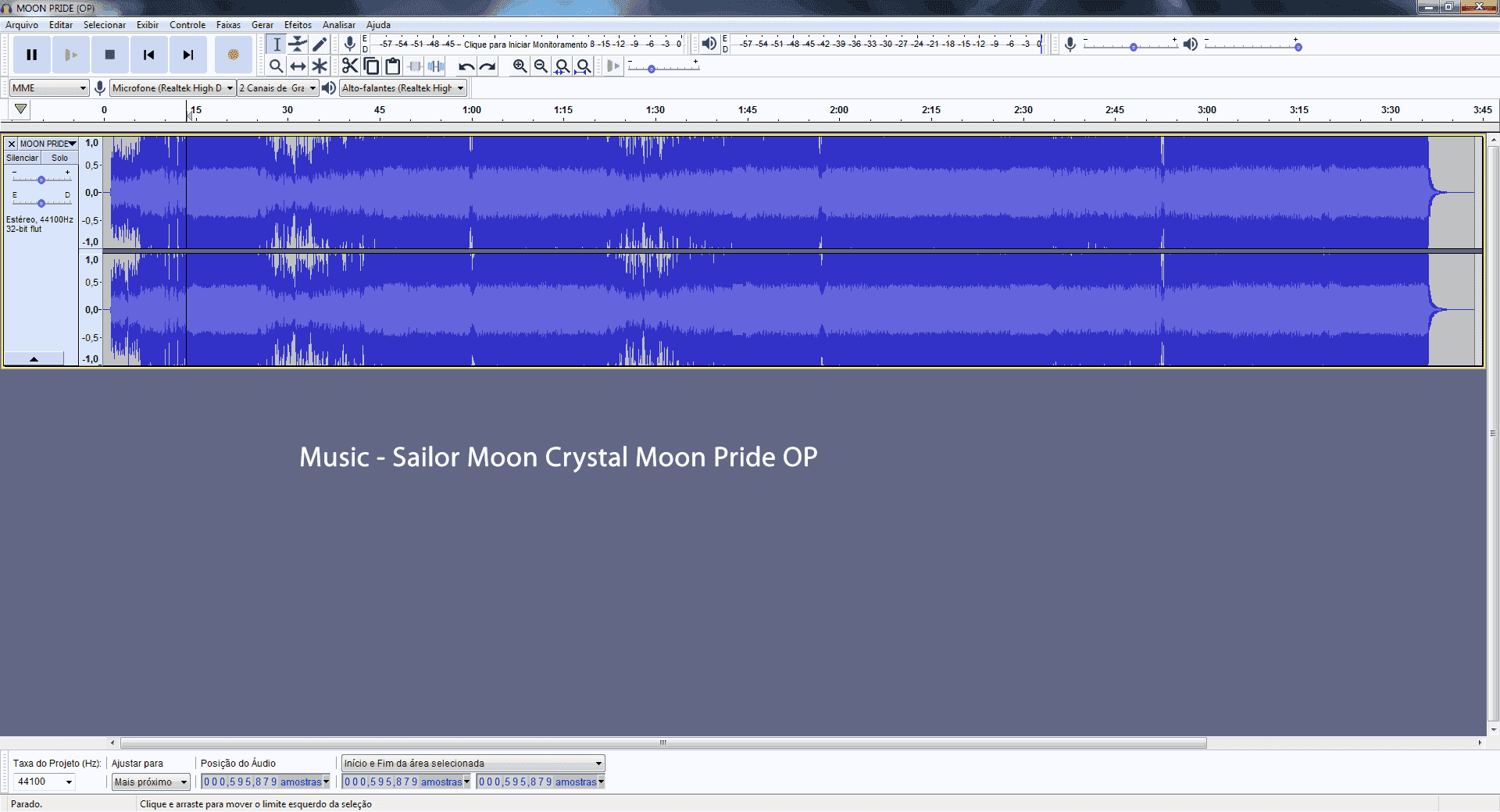
Task: Open the Analisar menu
Action: pos(339,25)
